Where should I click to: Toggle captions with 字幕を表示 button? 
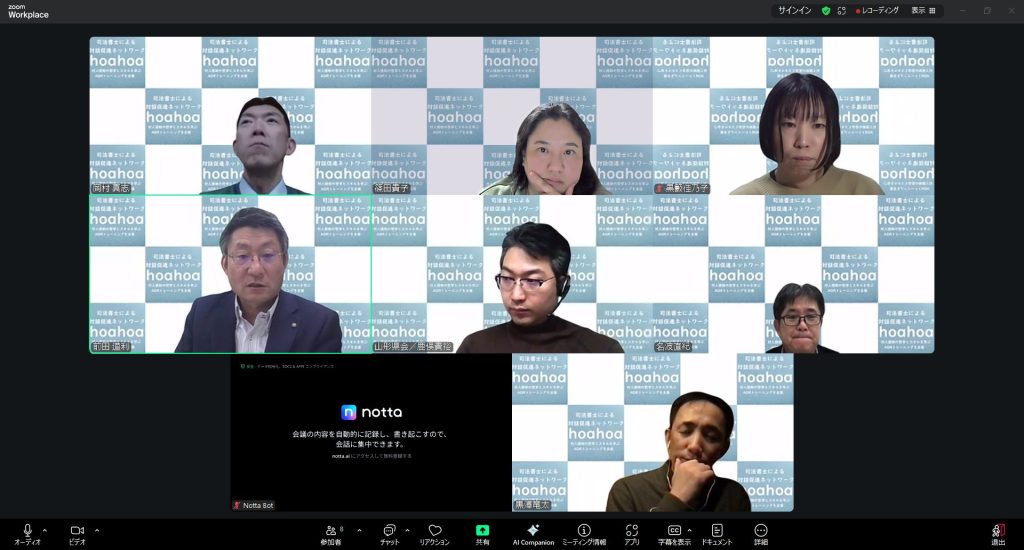(674, 532)
